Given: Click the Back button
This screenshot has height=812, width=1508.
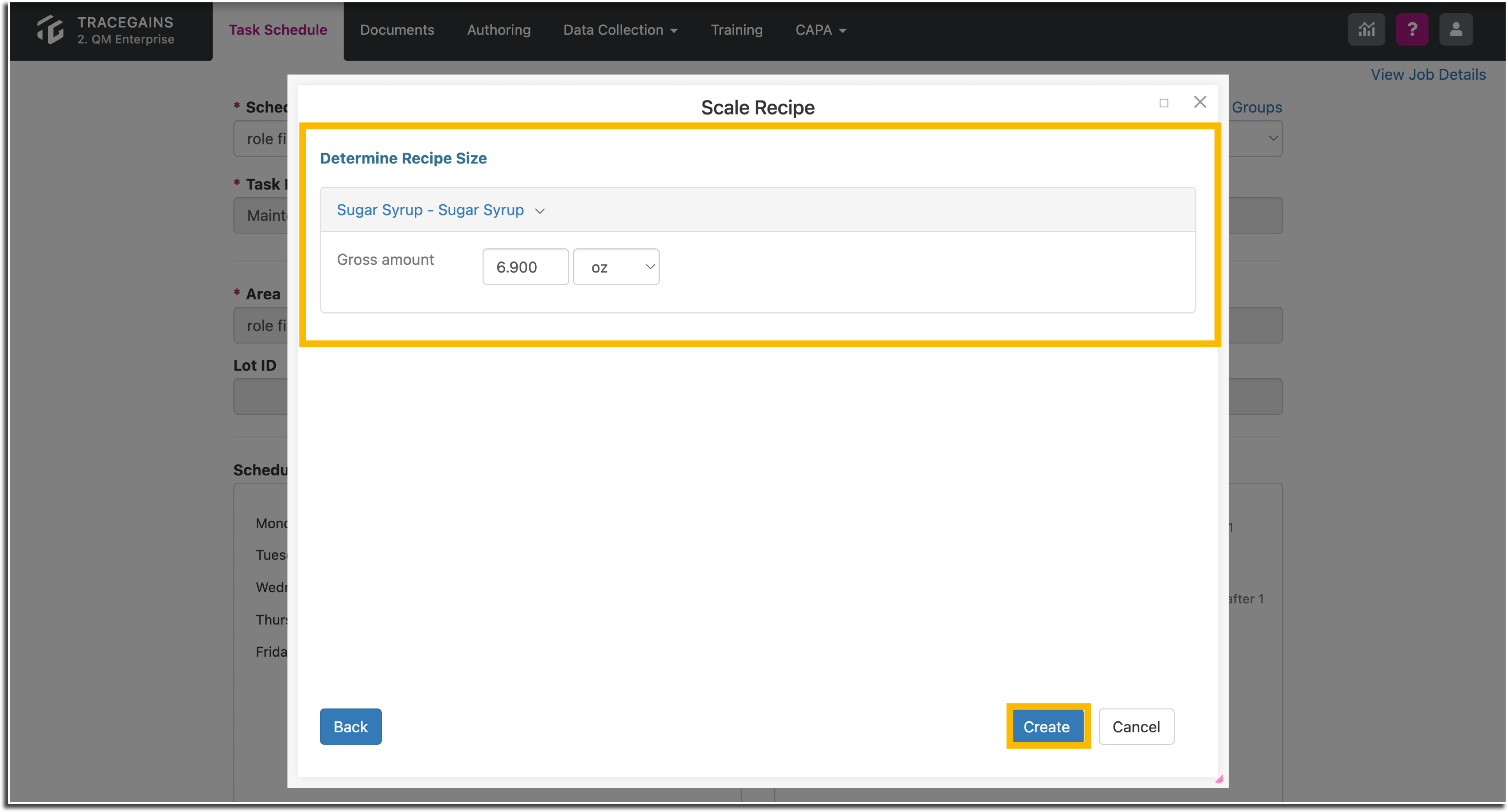Looking at the screenshot, I should click(x=351, y=727).
